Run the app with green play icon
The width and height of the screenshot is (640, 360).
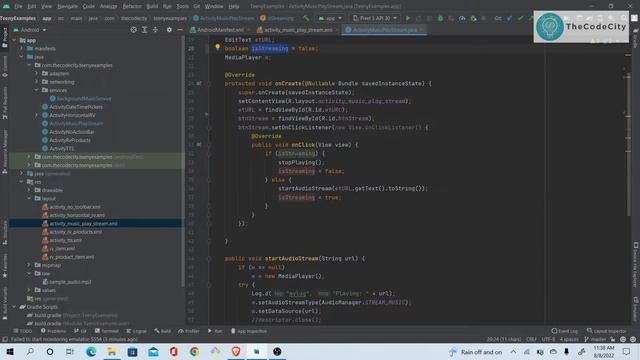pos(408,18)
